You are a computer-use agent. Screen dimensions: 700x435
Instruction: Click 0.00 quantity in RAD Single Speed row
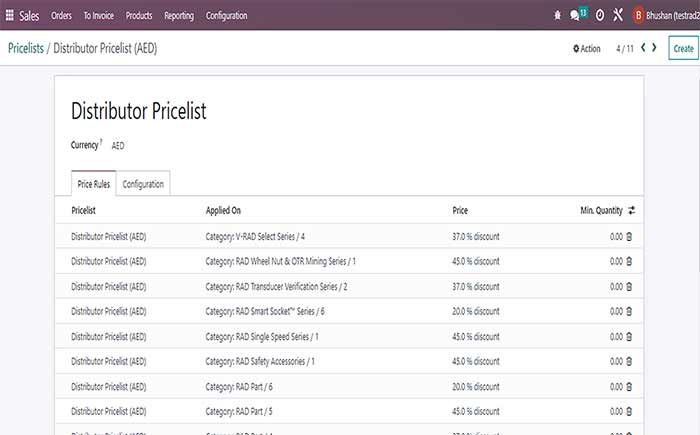616,337
